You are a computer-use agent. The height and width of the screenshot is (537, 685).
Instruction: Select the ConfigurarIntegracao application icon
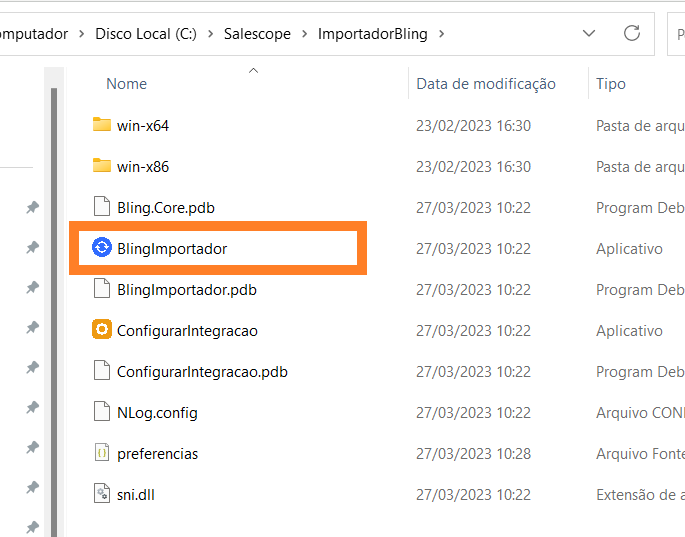click(x=102, y=329)
